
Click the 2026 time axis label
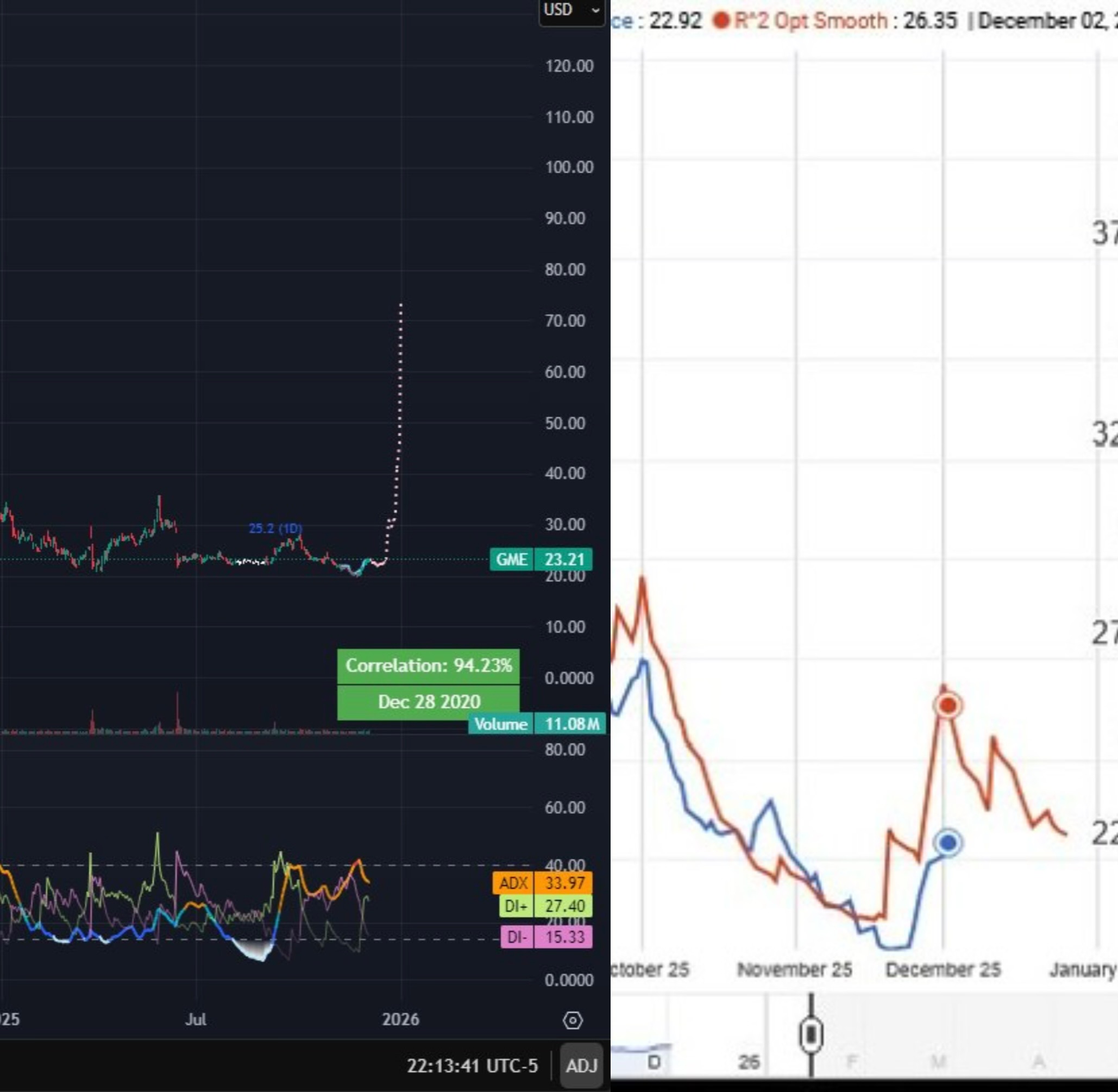pos(400,1020)
